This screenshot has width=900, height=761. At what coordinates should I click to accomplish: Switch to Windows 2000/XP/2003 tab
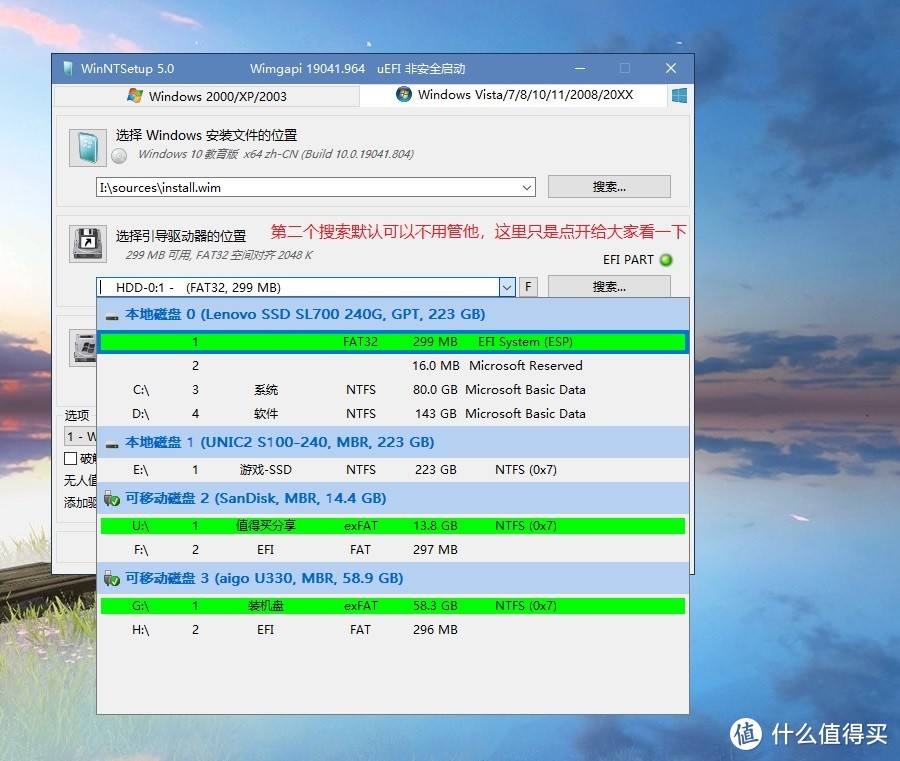coord(207,96)
